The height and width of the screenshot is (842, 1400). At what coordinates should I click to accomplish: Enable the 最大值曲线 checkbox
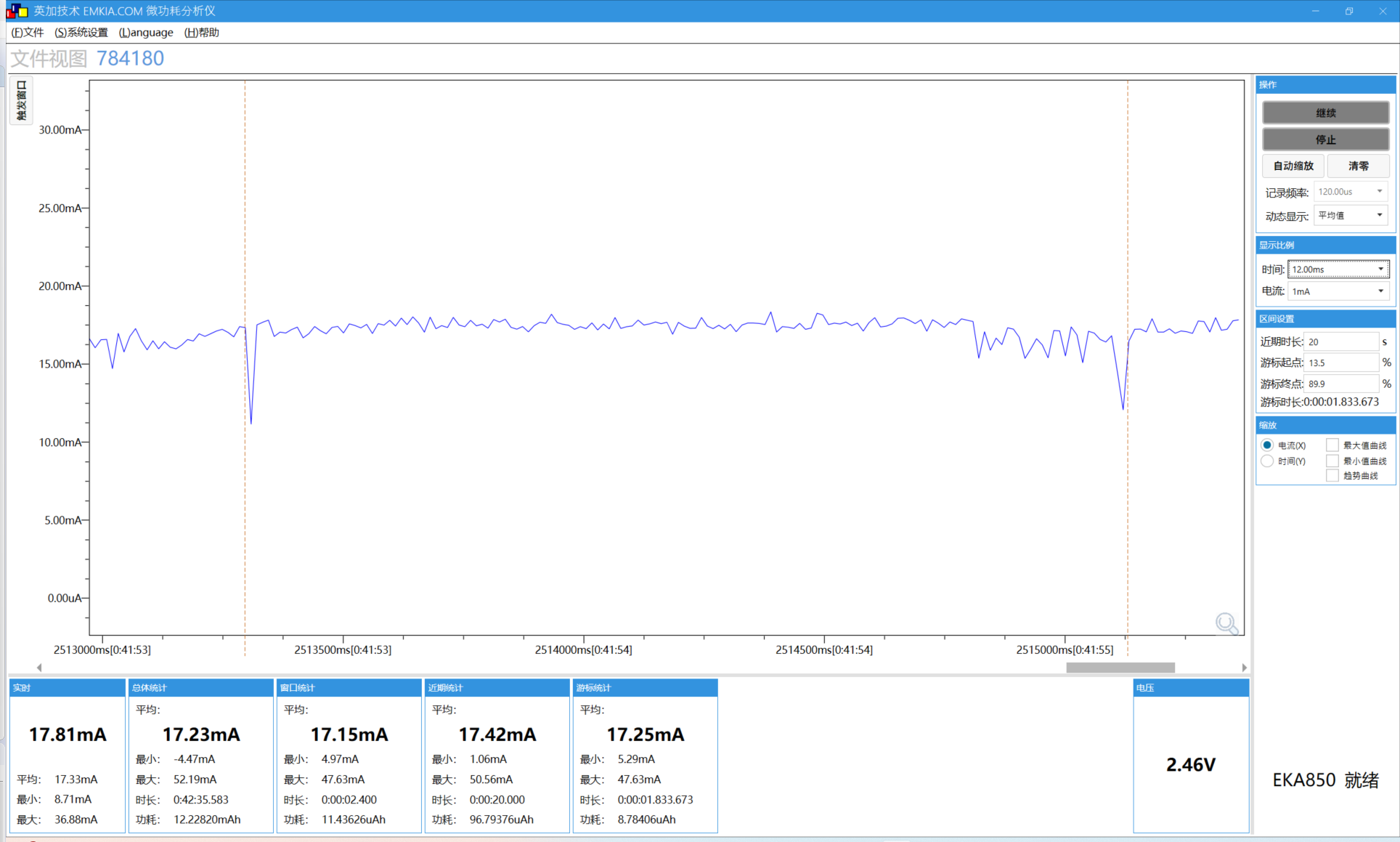click(x=1332, y=445)
